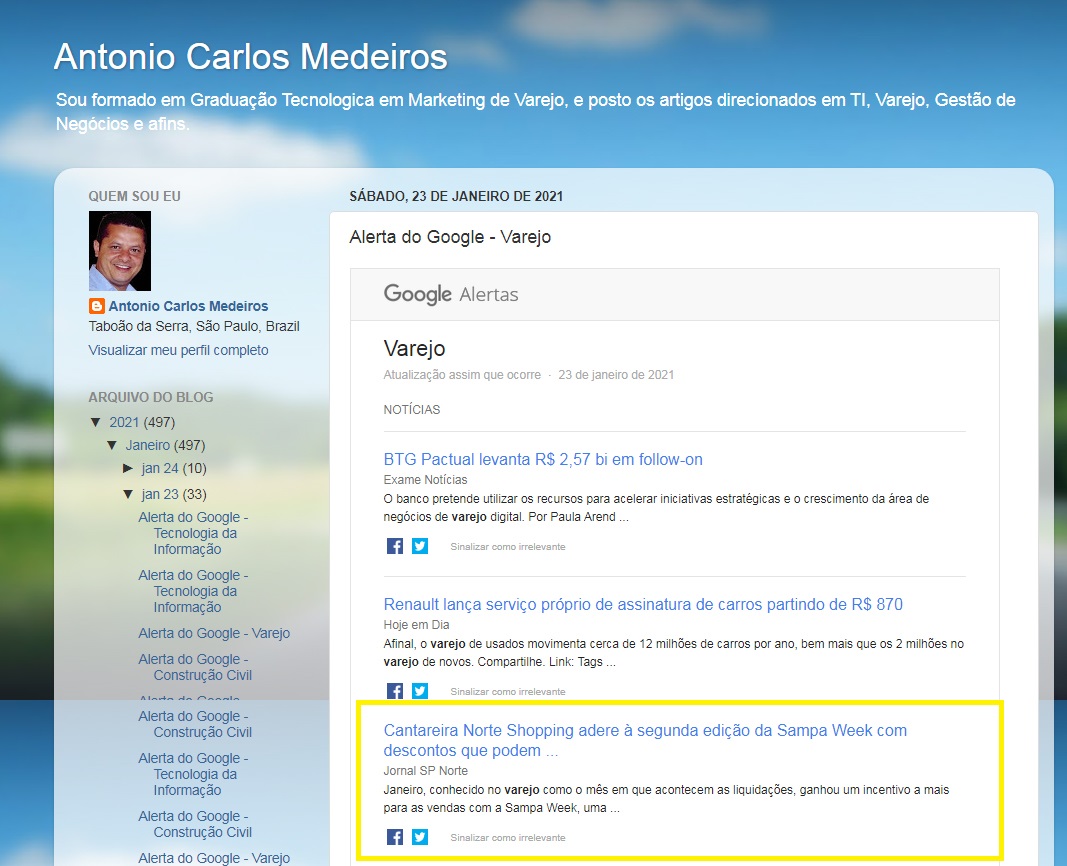Open Antonio Carlos Medeiros profile photo
This screenshot has height=866, width=1067.
pos(120,251)
